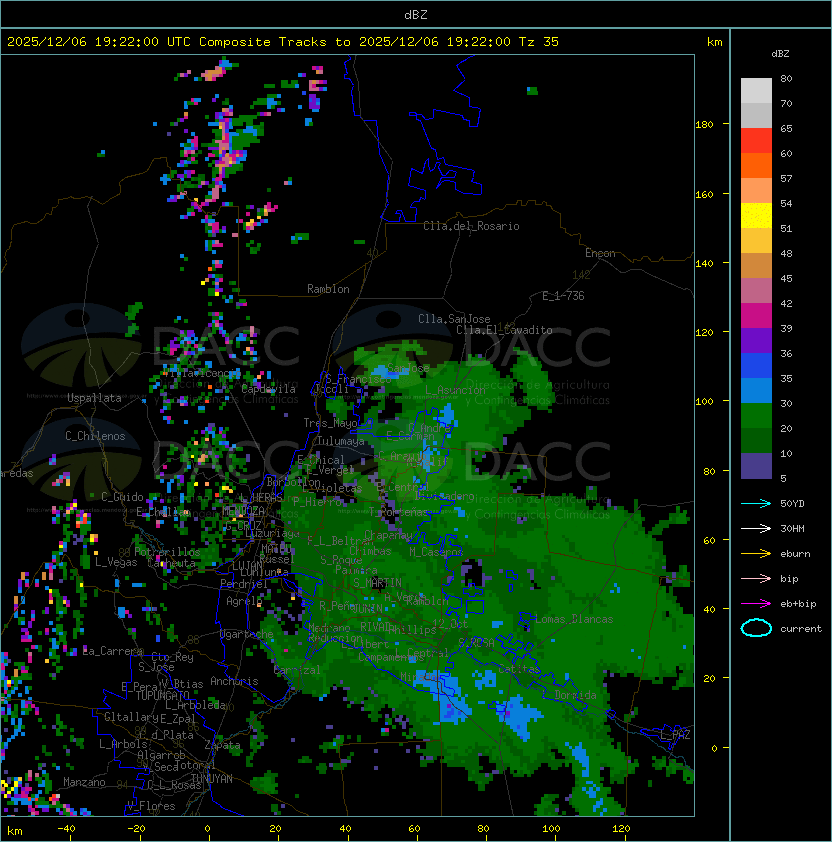832x842 pixels.
Task: Click the S_MARTIN map label
Action: 377,583
